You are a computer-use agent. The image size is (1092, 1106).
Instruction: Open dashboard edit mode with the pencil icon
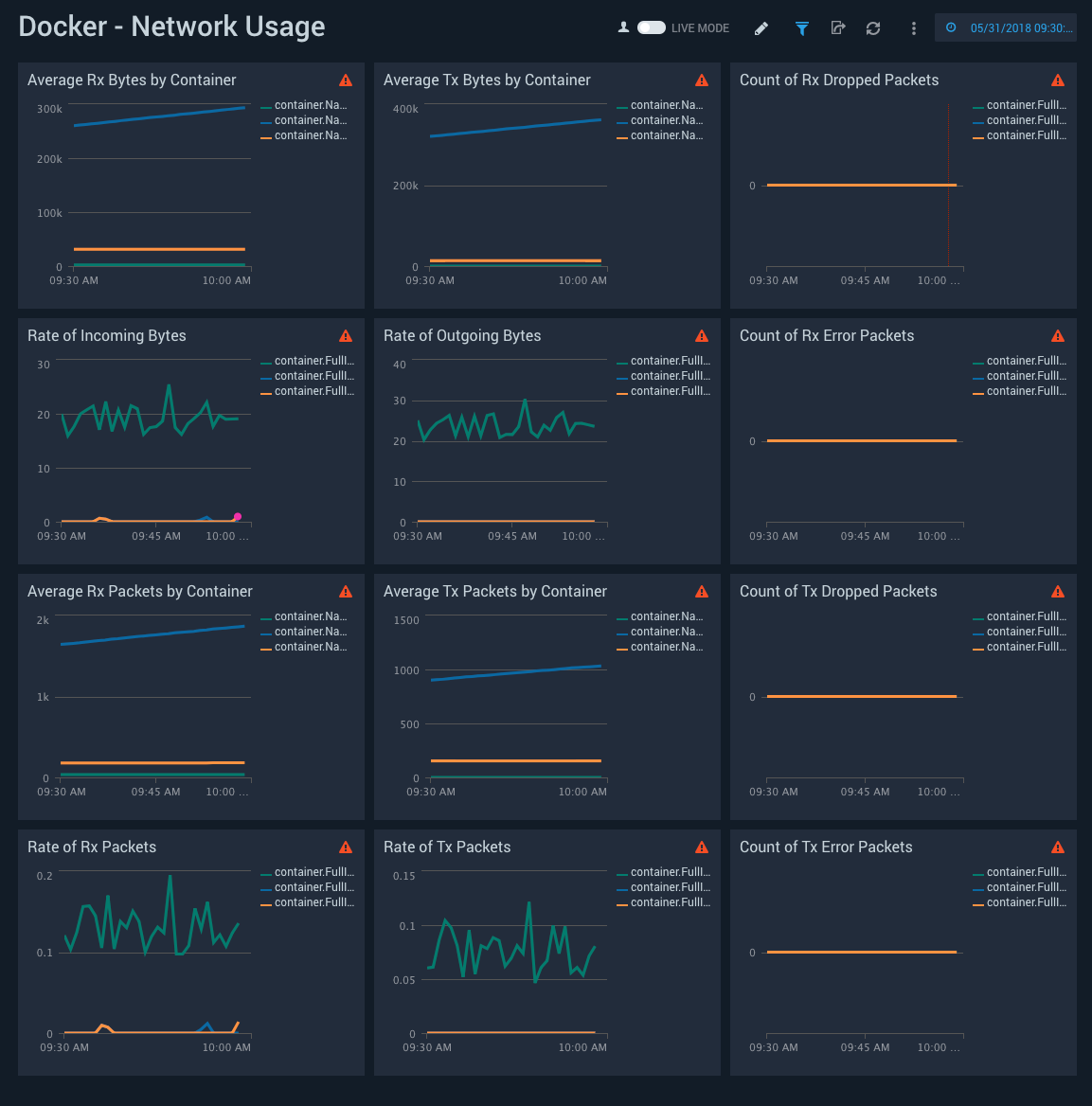click(761, 27)
